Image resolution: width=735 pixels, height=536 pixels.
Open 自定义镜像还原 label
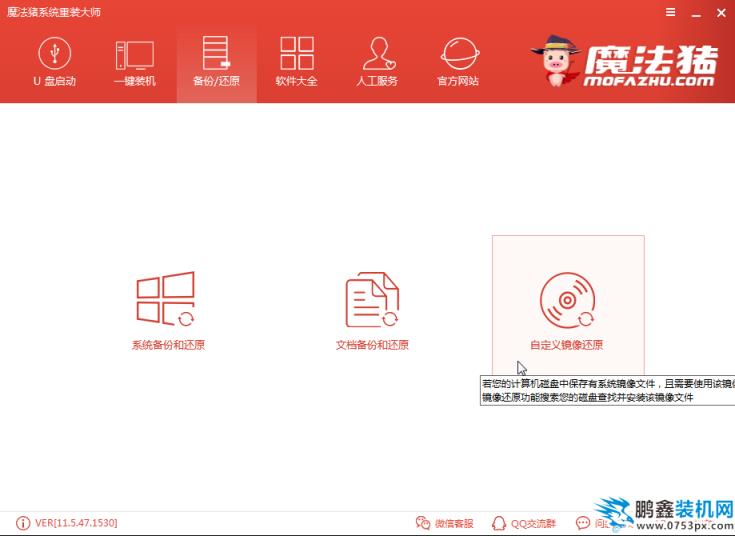567,345
